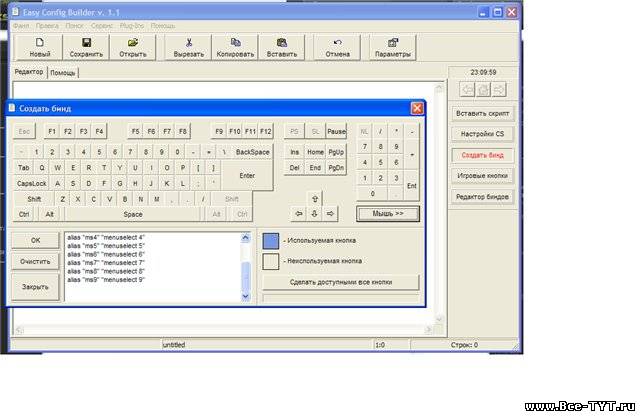Image resolution: width=640 pixels, height=416 pixels.
Task: Click the F1 key on the virtual keyboard
Action: point(52,131)
